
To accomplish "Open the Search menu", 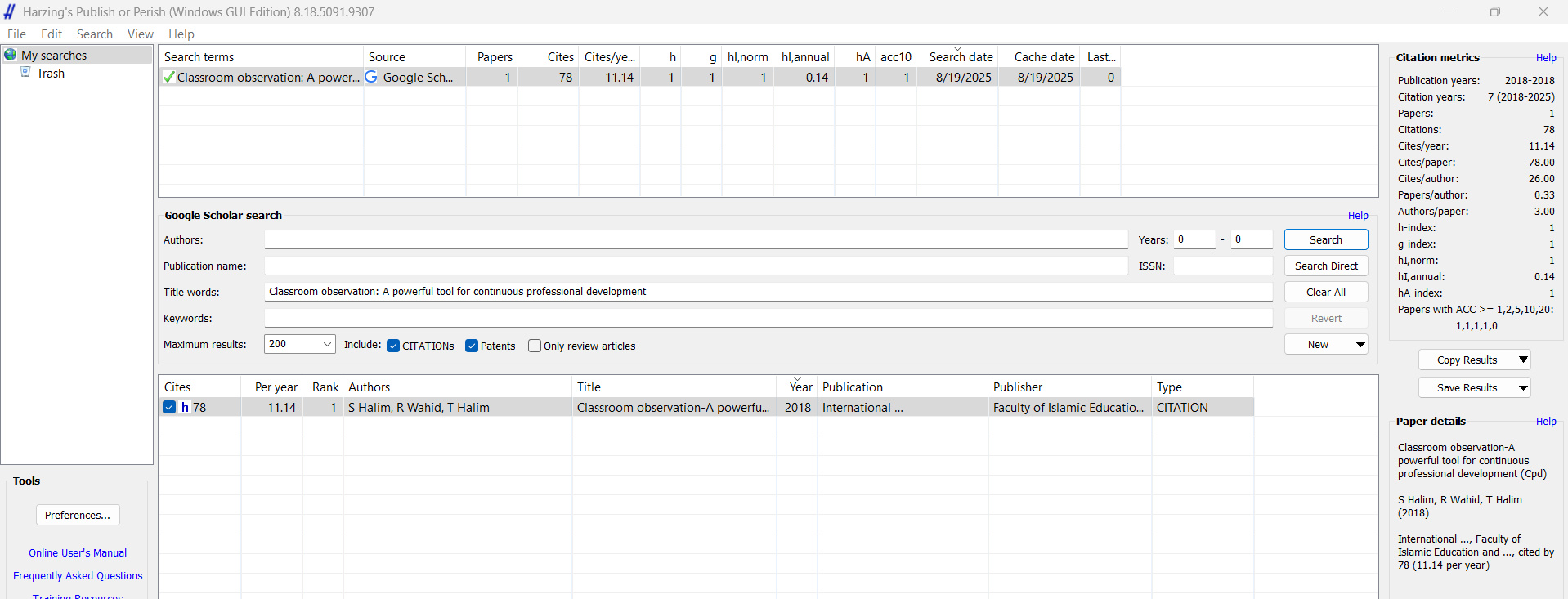I will (x=95, y=34).
